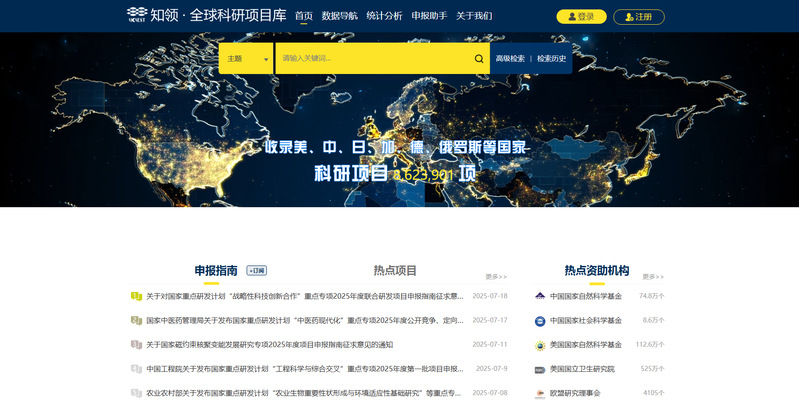Screen dimensions: 799x409
Task: Click the 中国国家社会科学基金 logo icon
Action: (x=540, y=321)
